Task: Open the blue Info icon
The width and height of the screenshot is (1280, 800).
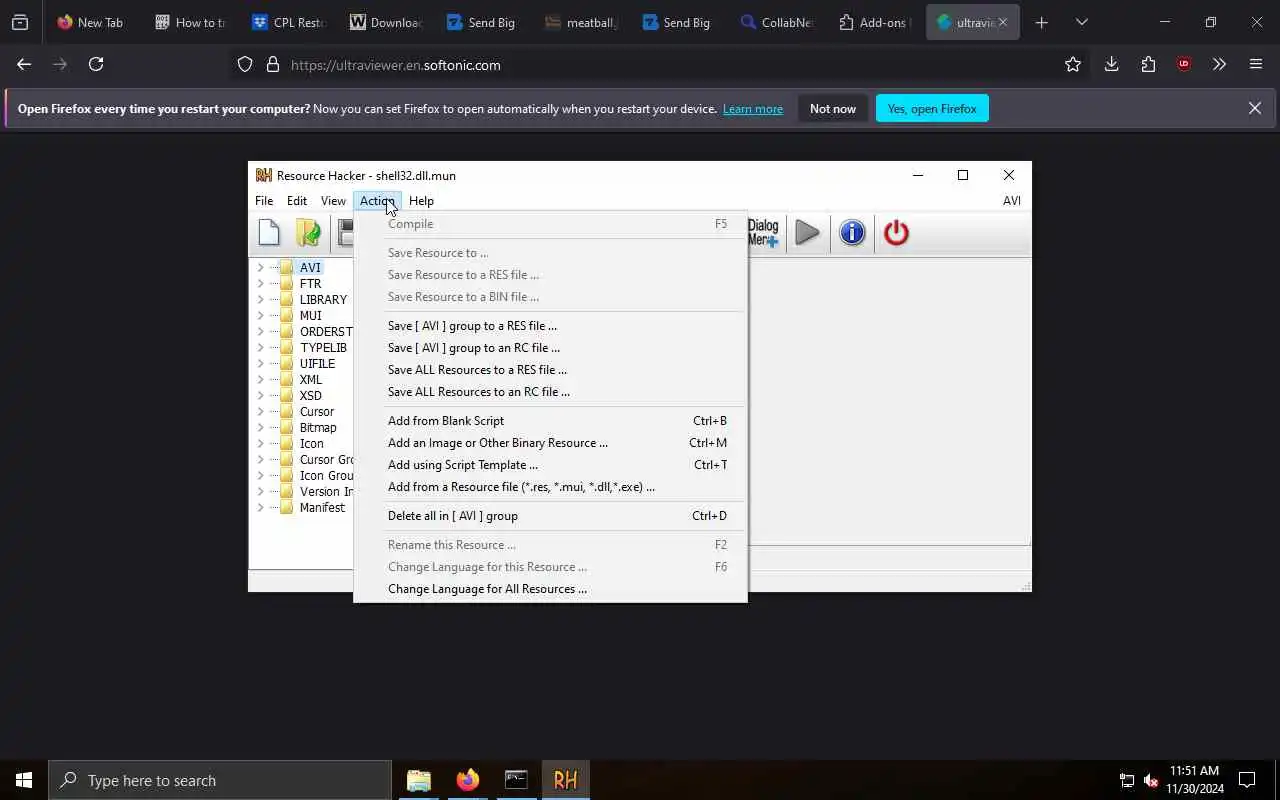Action: (x=852, y=233)
